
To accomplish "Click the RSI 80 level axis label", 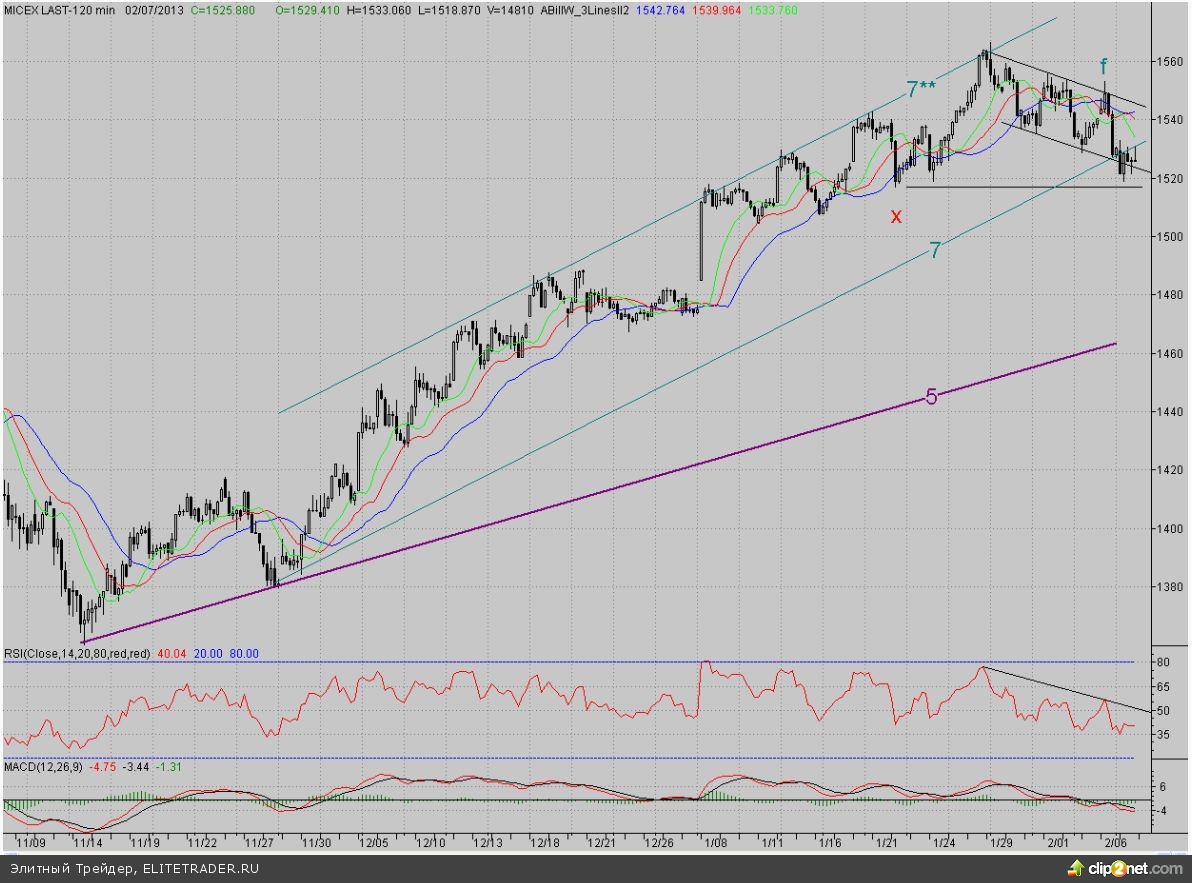I will (1164, 662).
